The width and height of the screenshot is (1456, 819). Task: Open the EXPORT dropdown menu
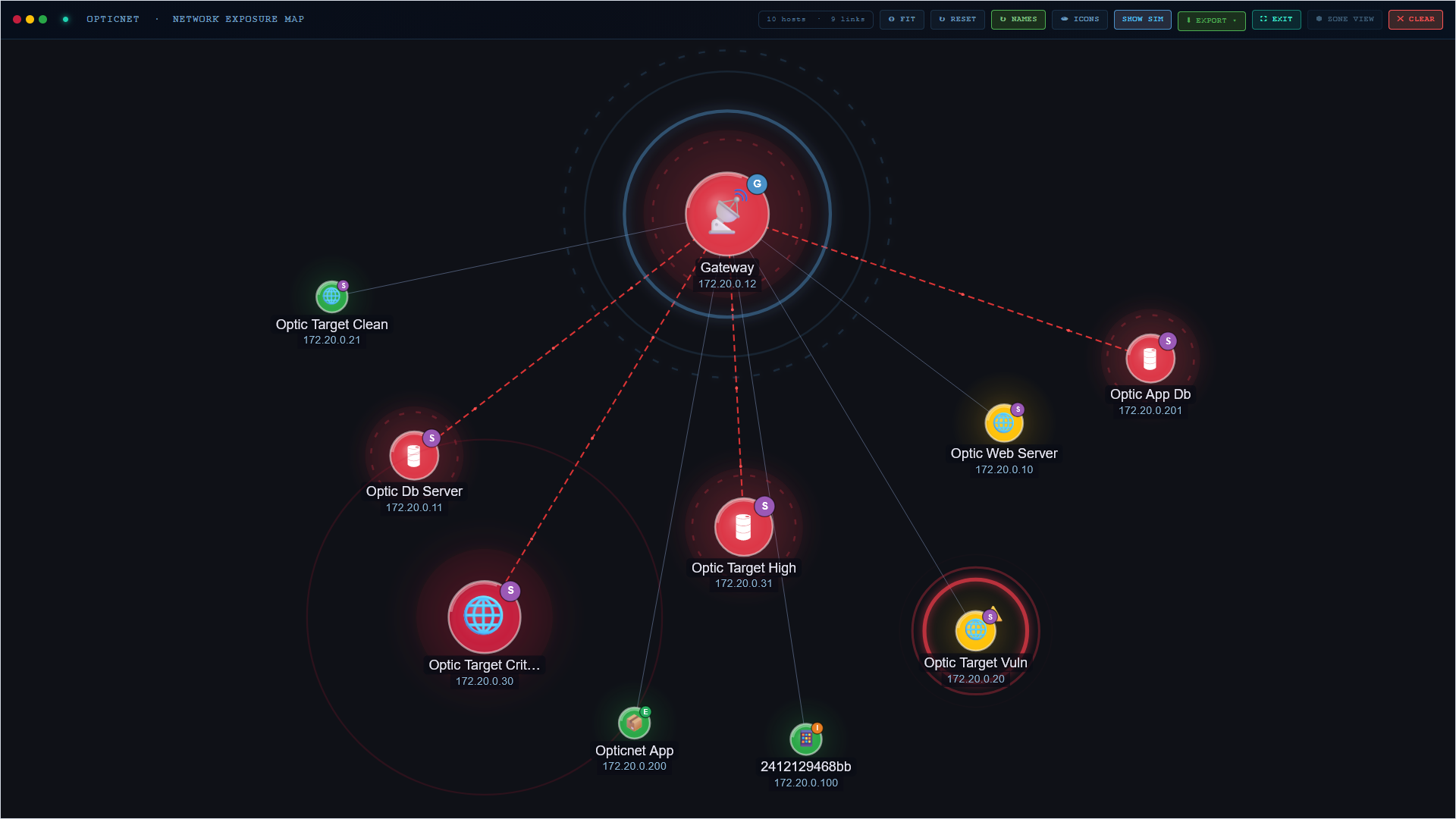pyautogui.click(x=1211, y=20)
